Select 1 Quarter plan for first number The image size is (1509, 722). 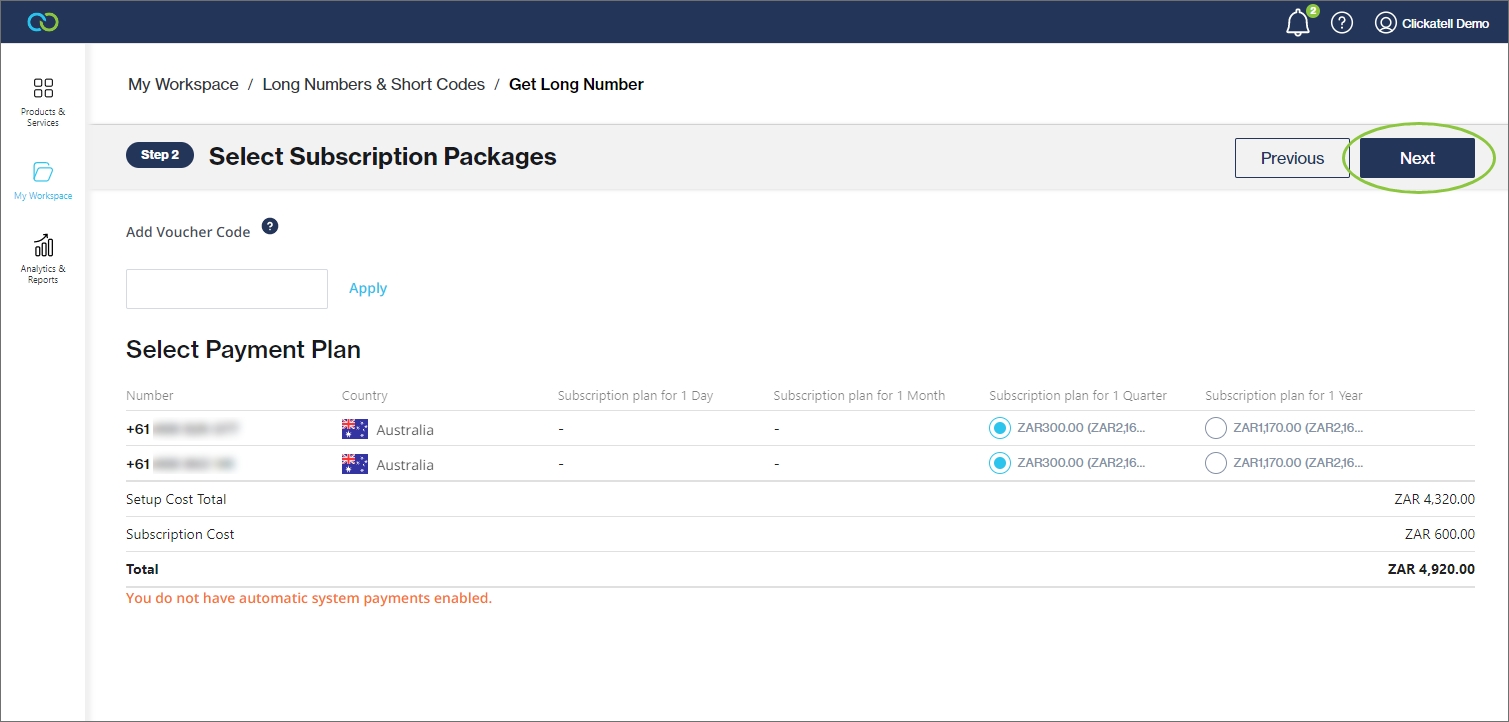click(x=999, y=429)
